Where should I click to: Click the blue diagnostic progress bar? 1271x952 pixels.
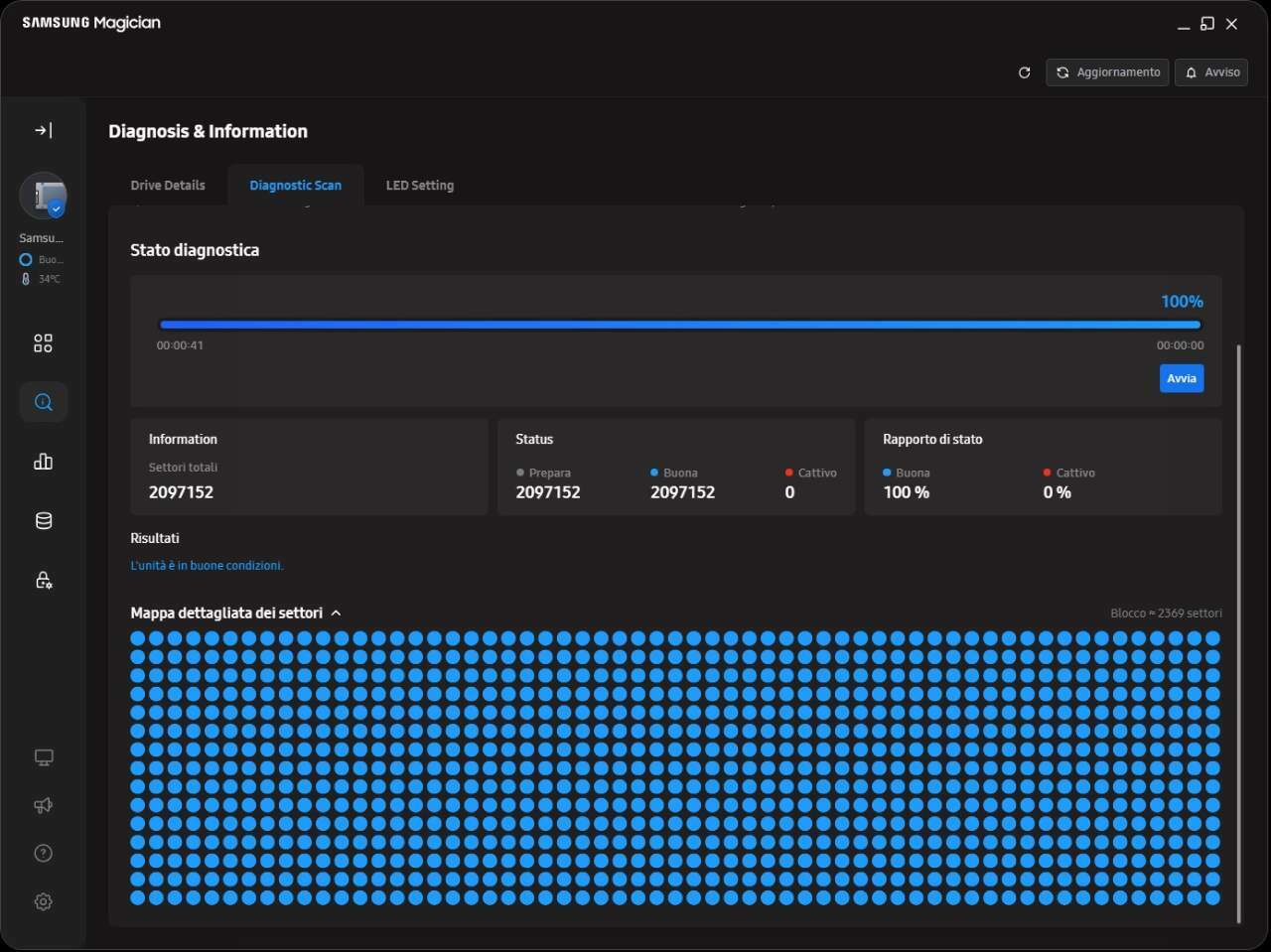coord(680,325)
